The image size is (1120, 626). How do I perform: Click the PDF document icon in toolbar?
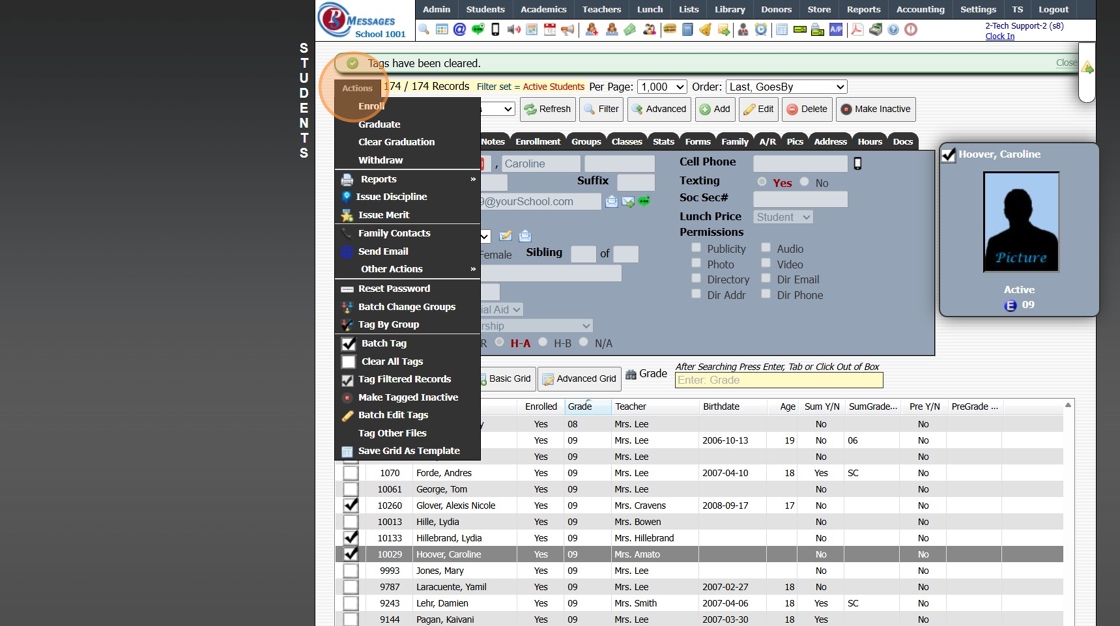(857, 30)
